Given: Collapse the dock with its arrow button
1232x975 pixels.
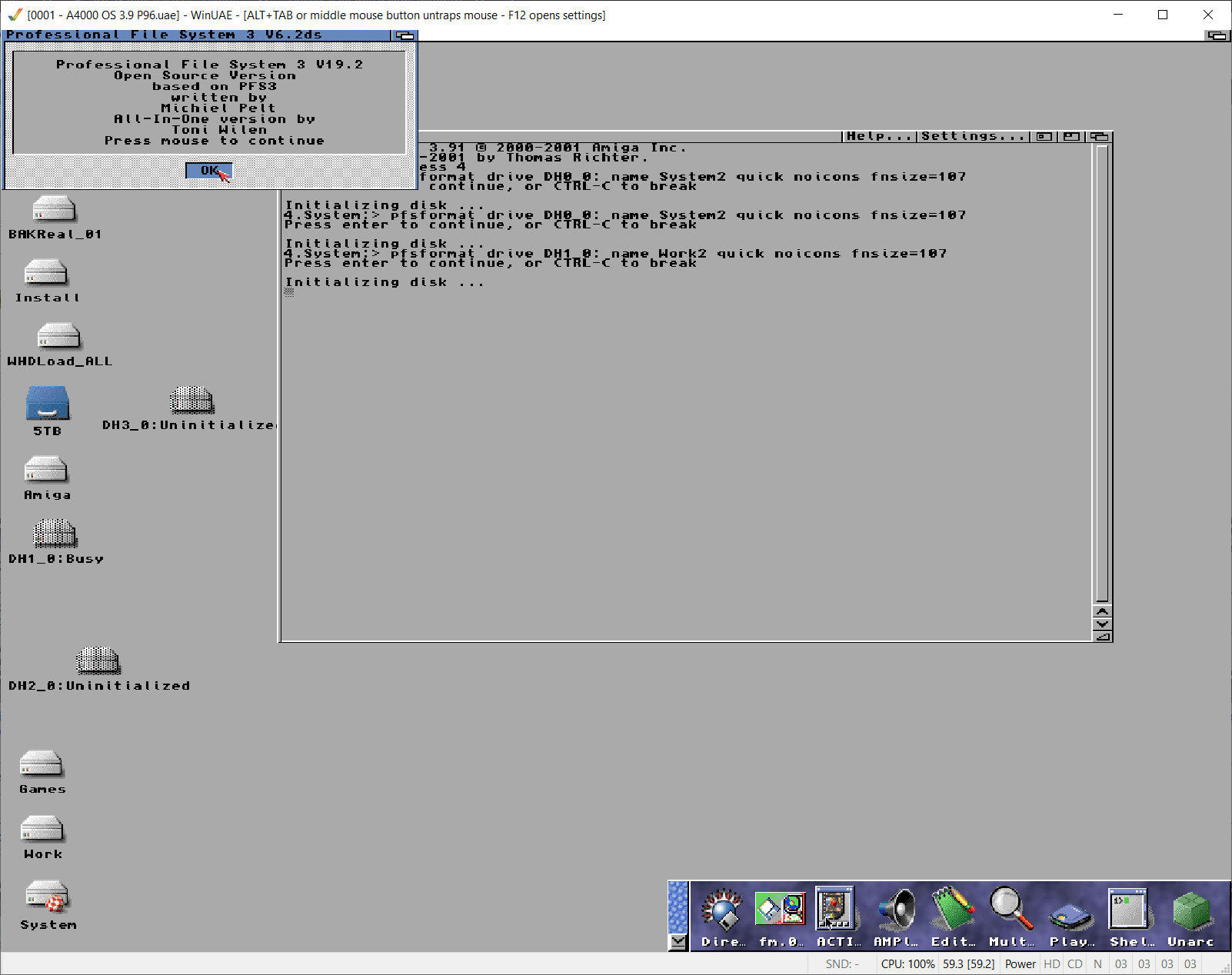Looking at the screenshot, I should pyautogui.click(x=678, y=942).
